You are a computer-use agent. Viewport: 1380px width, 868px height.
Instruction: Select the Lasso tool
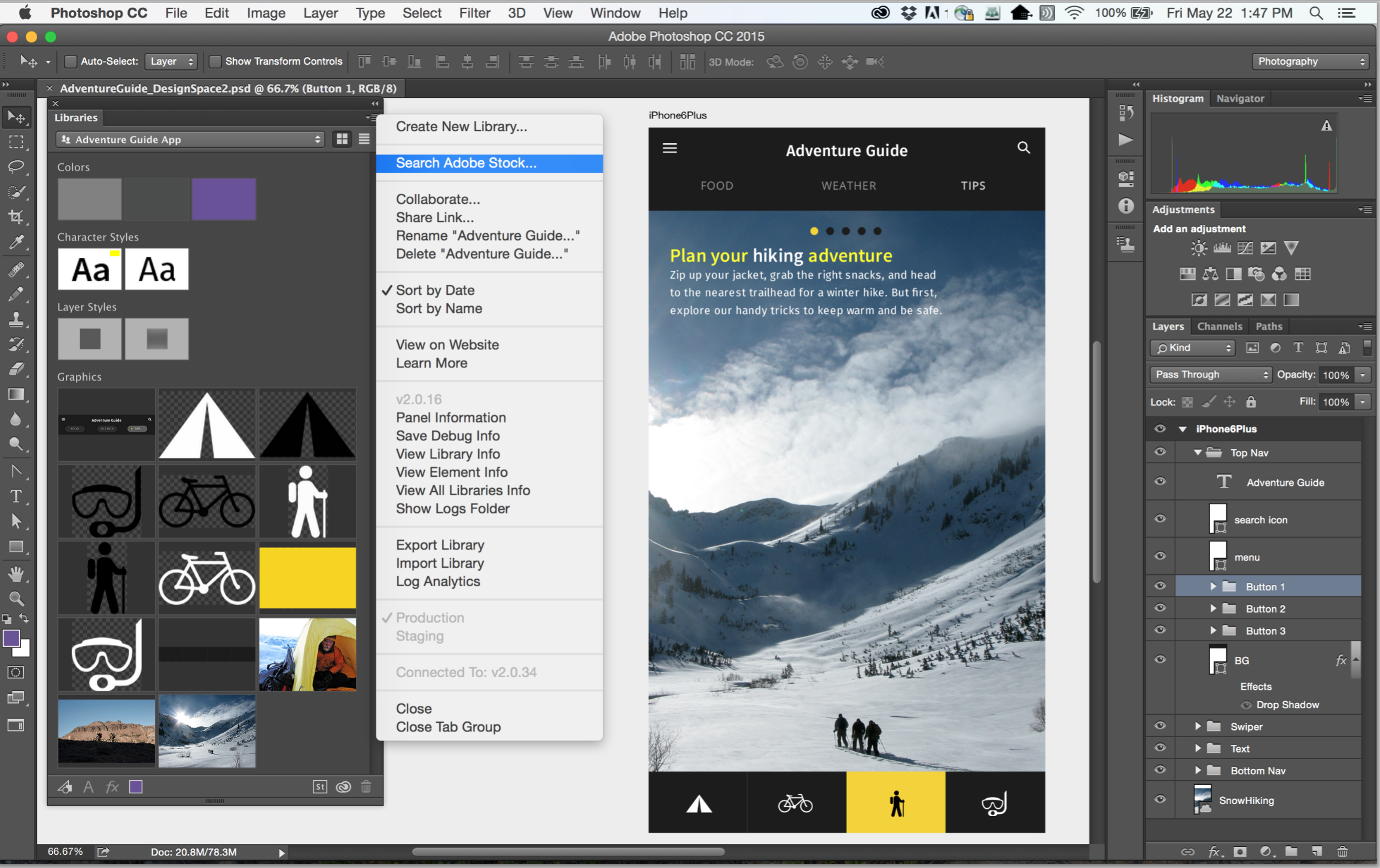point(16,166)
